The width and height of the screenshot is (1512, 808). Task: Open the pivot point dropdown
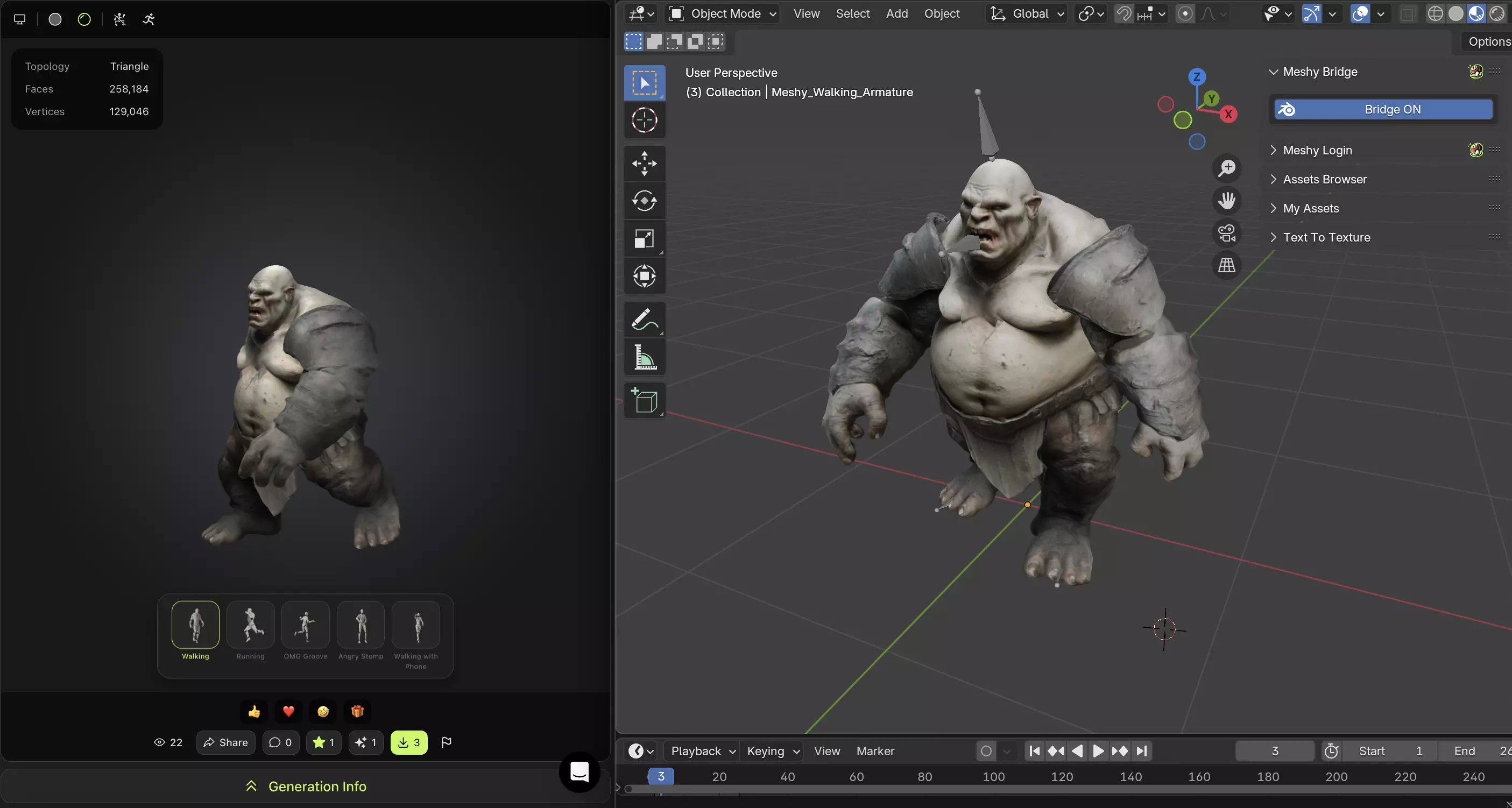coord(1091,13)
